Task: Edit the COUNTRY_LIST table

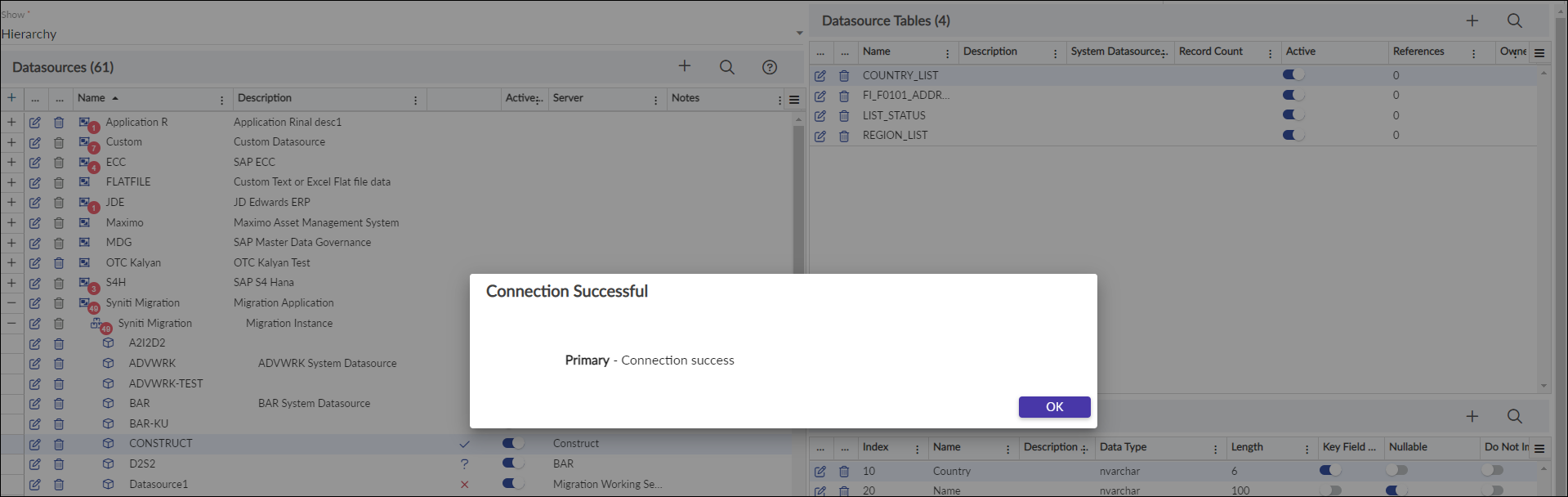Action: pyautogui.click(x=820, y=75)
